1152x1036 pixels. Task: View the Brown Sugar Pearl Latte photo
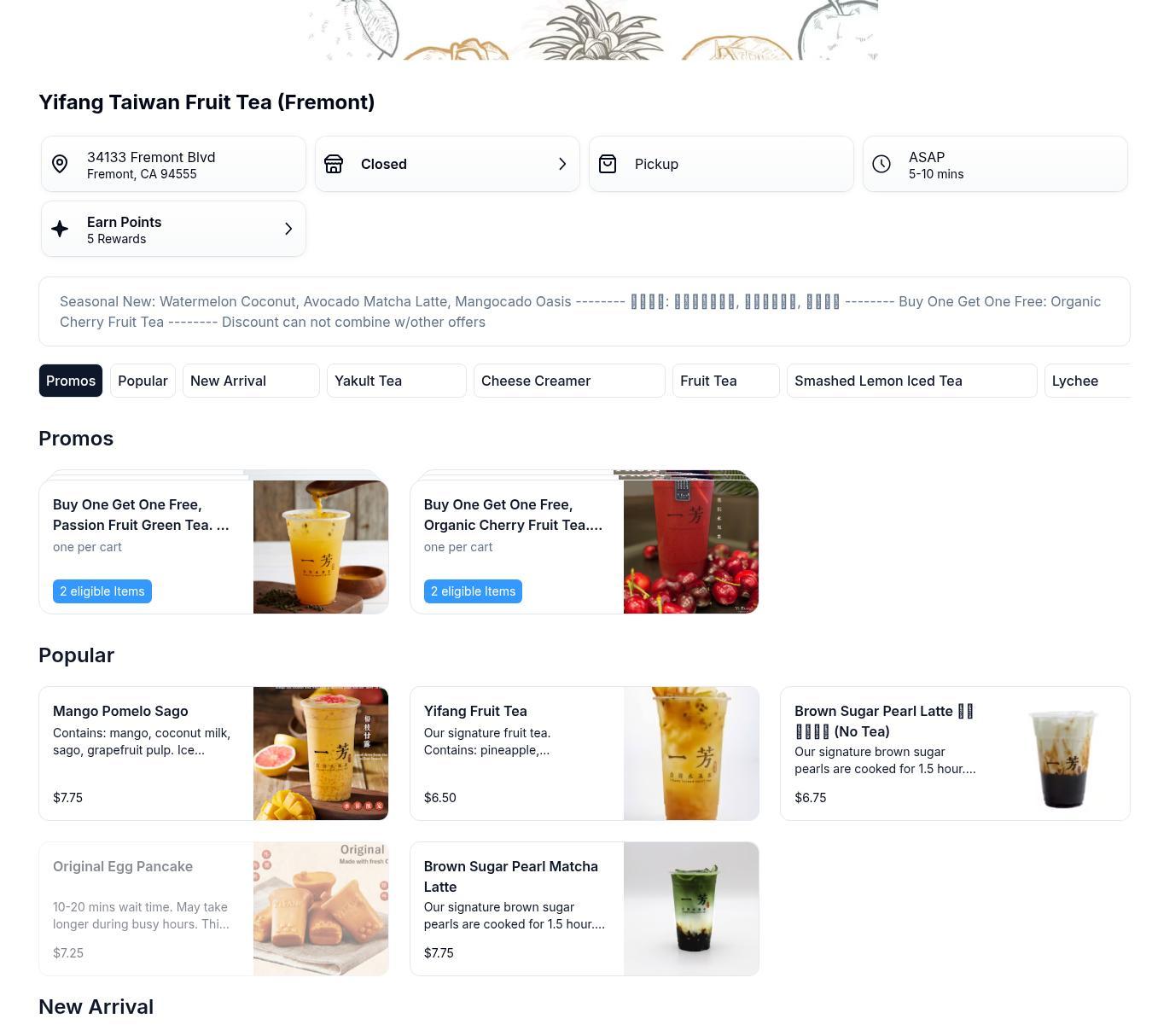click(1062, 754)
